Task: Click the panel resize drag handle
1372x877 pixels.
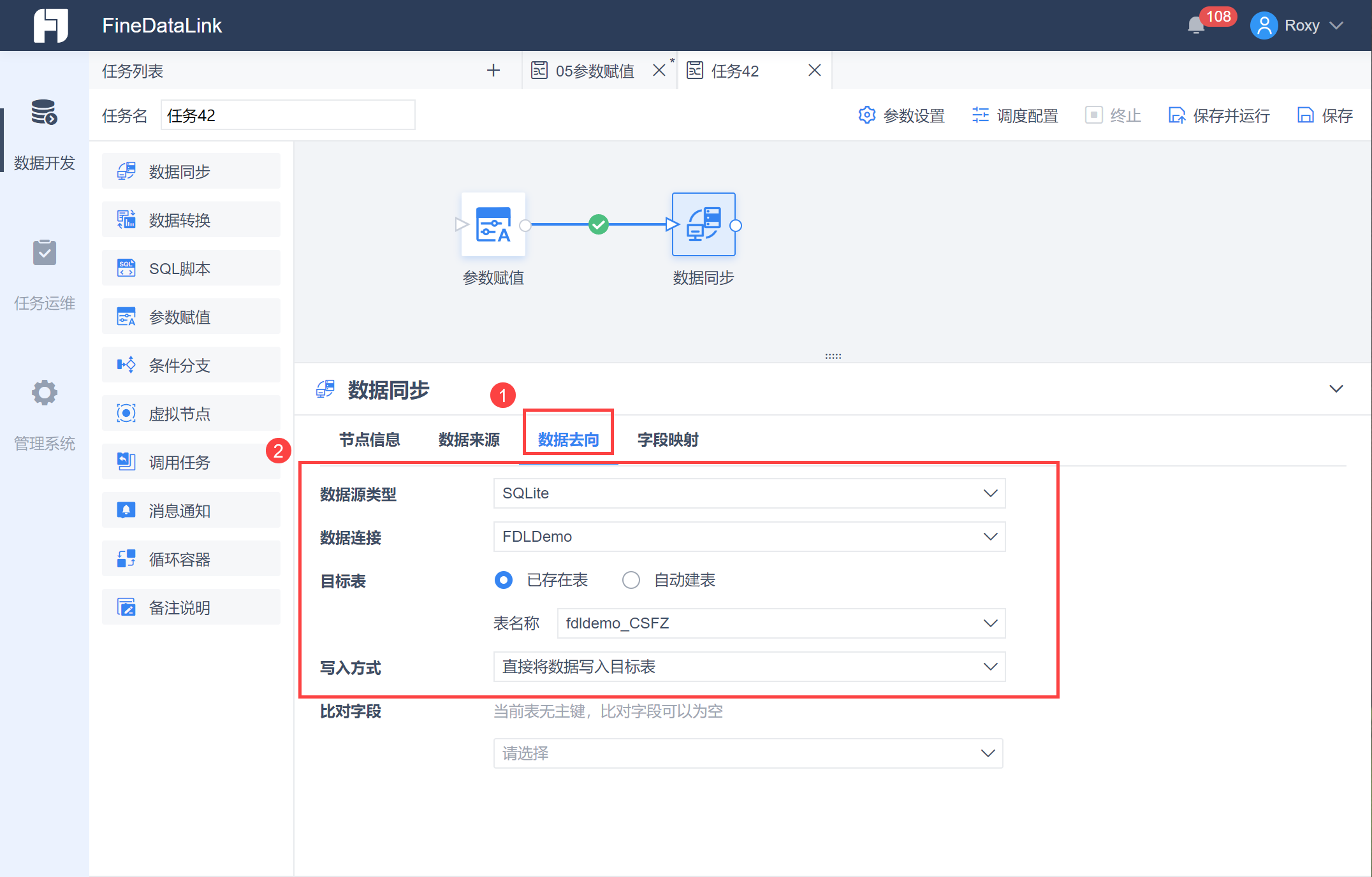Action: click(x=833, y=356)
